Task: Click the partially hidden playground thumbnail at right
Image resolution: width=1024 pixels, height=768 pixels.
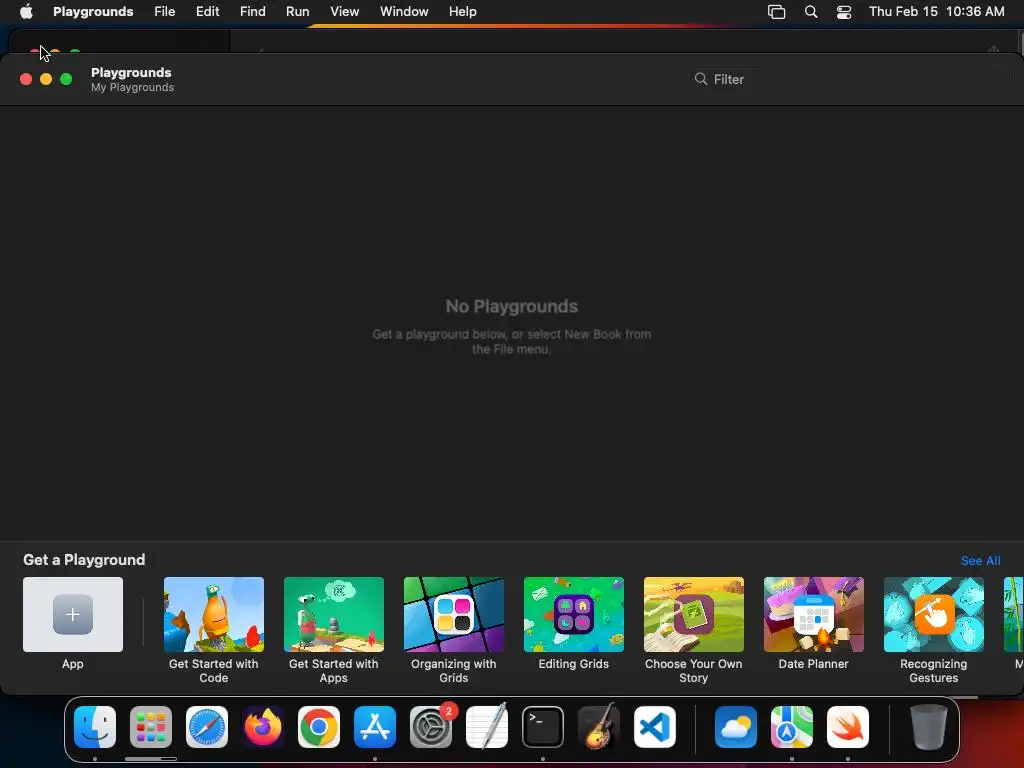Action: tap(1014, 614)
